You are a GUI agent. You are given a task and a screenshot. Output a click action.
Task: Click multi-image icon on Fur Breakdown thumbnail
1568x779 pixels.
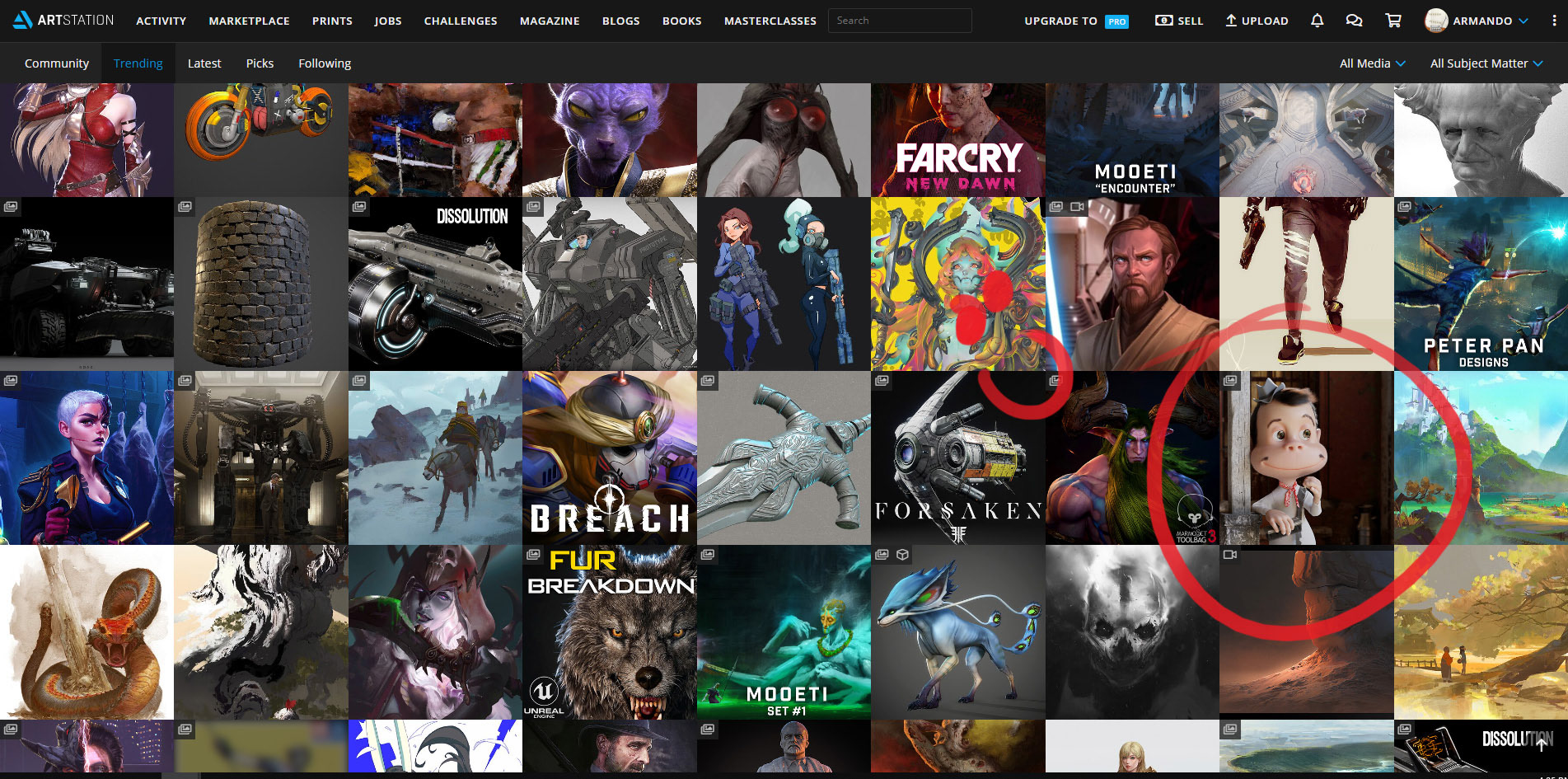point(533,555)
